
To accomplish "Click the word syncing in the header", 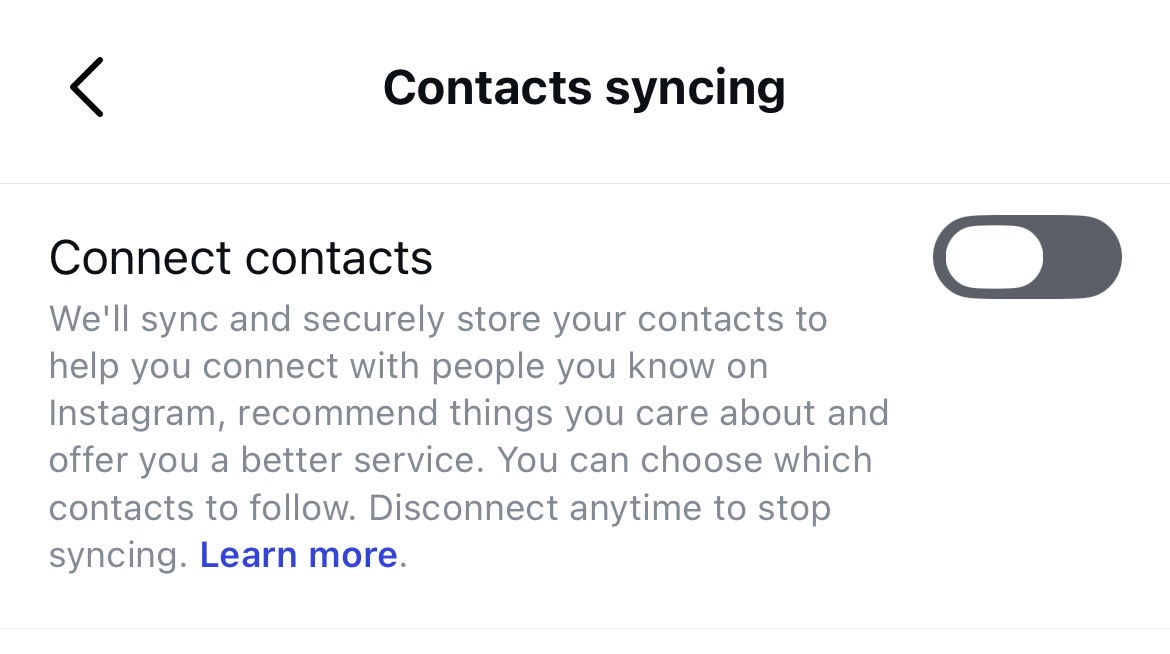I will point(696,89).
